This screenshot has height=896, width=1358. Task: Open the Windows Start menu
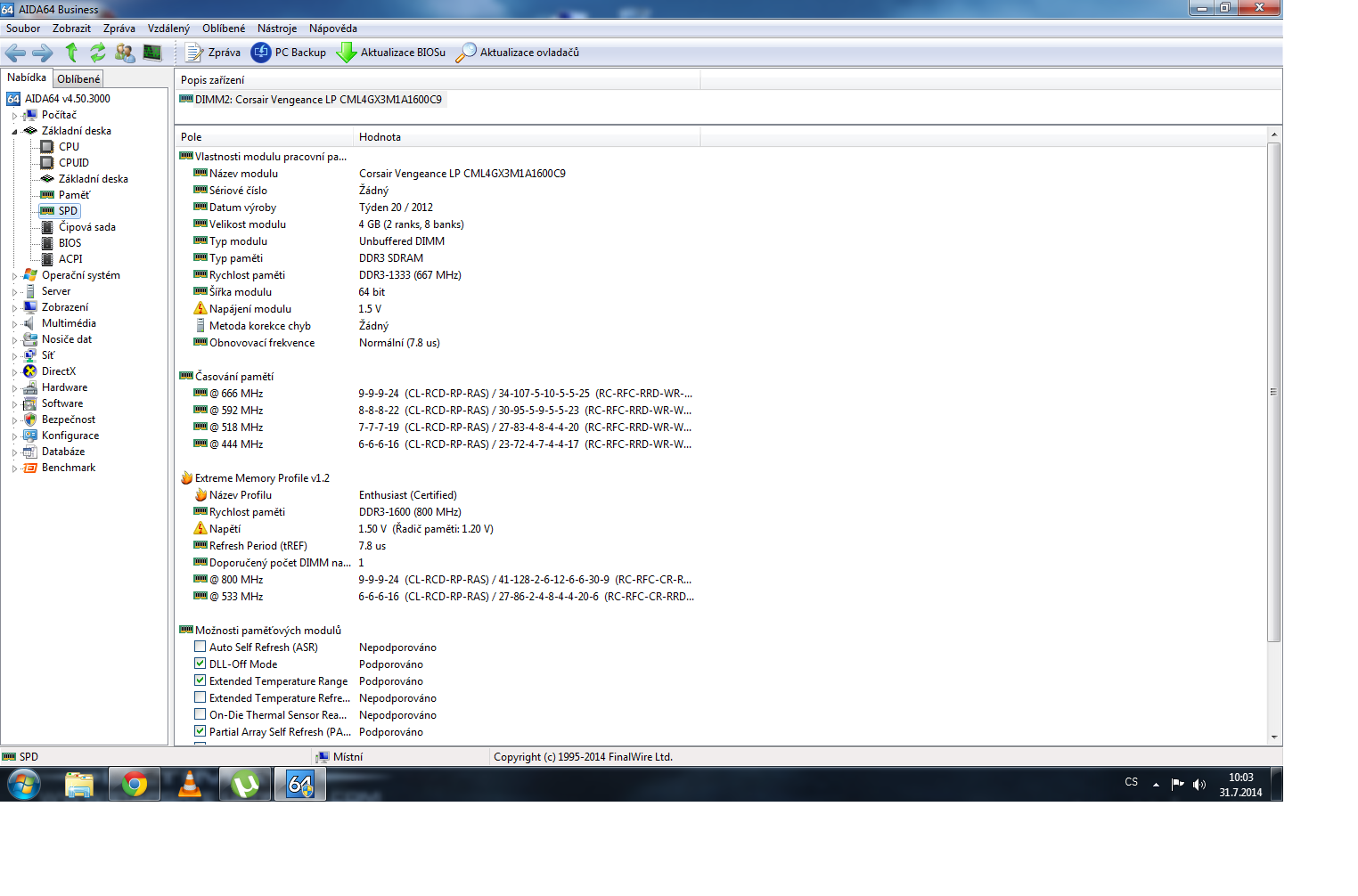[24, 785]
